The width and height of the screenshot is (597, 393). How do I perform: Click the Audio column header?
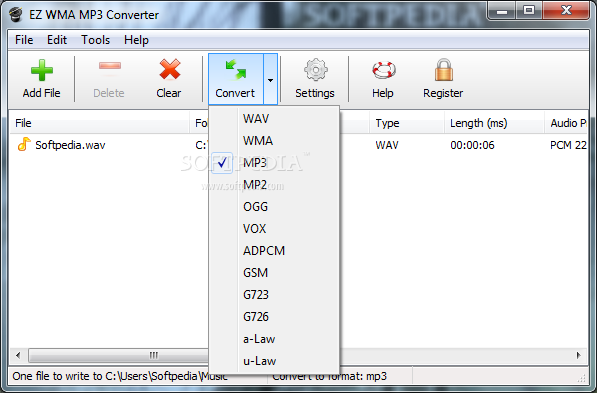(566, 123)
